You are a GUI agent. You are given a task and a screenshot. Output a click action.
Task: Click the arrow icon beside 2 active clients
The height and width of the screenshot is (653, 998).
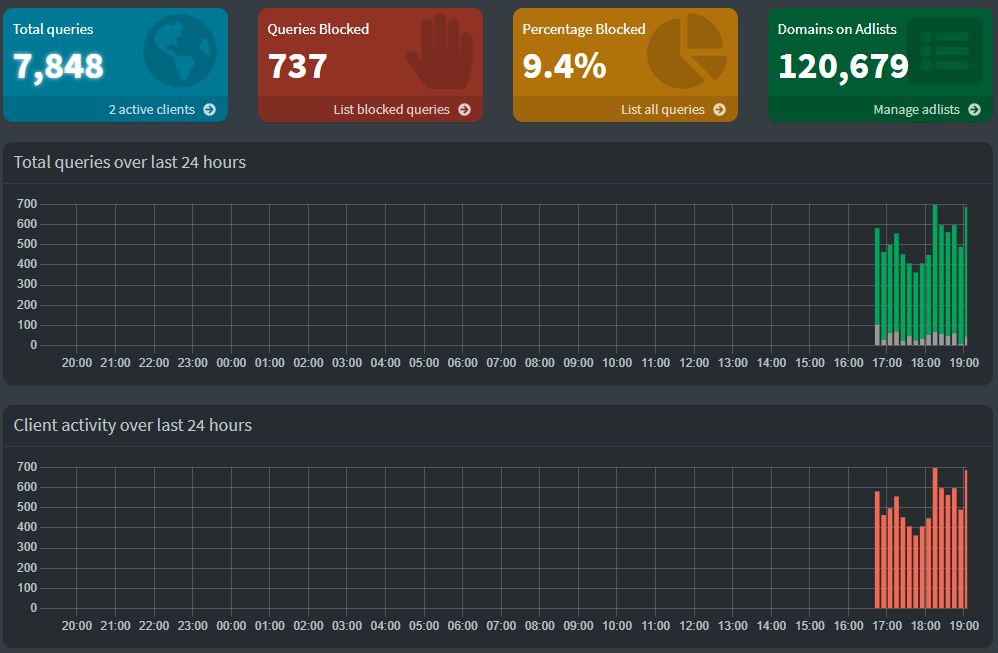coord(209,109)
